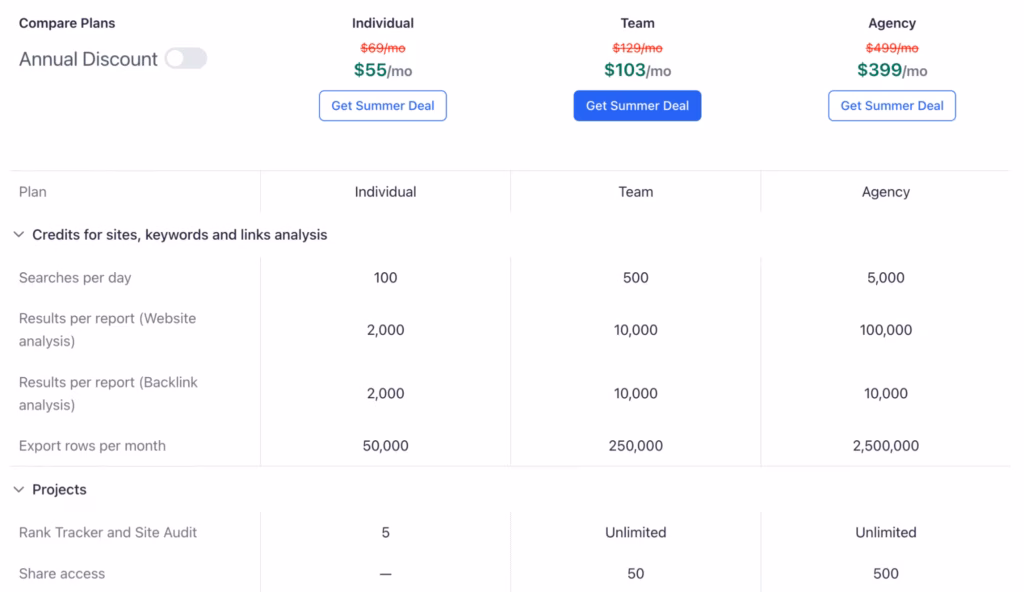This screenshot has height=592, width=1024.
Task: Select the Individual plan header at top
Action: coord(383,23)
